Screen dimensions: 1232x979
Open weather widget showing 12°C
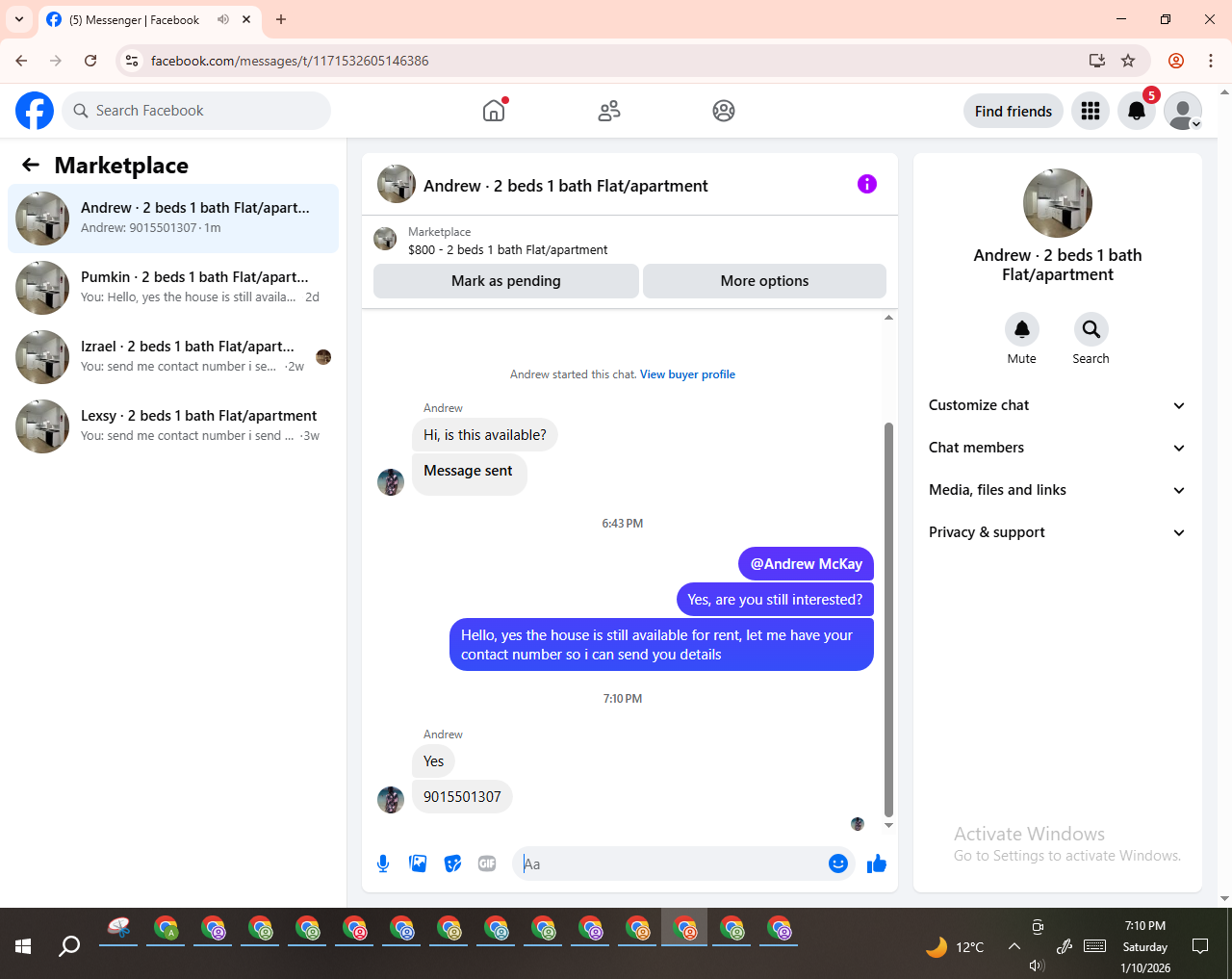pyautogui.click(x=955, y=947)
